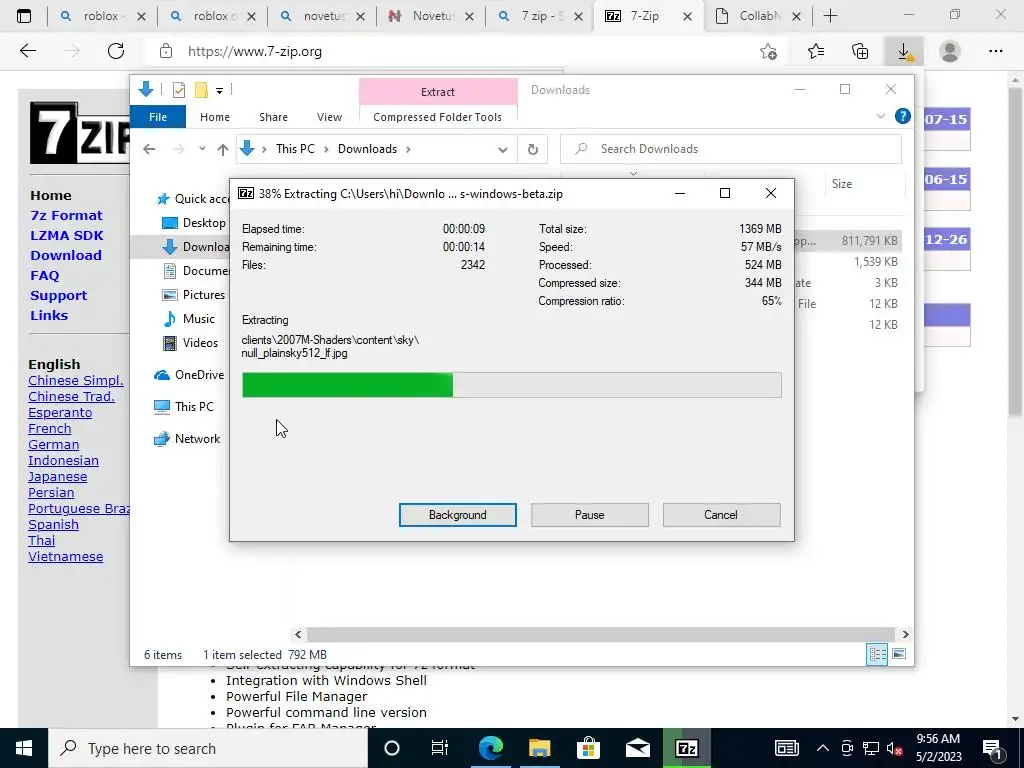1024x768 pixels.
Task: Open browser Downloads icon
Action: coord(904,52)
